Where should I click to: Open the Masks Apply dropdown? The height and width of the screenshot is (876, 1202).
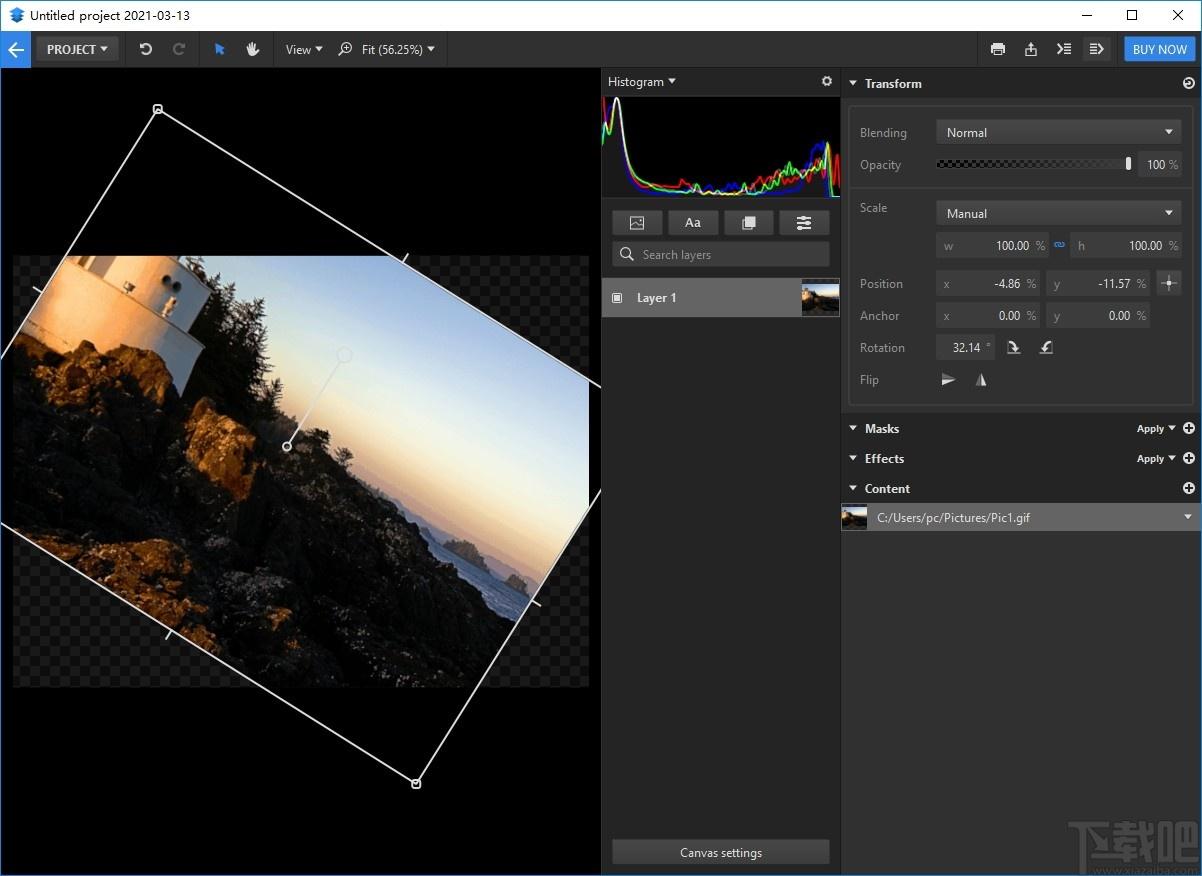click(1156, 429)
